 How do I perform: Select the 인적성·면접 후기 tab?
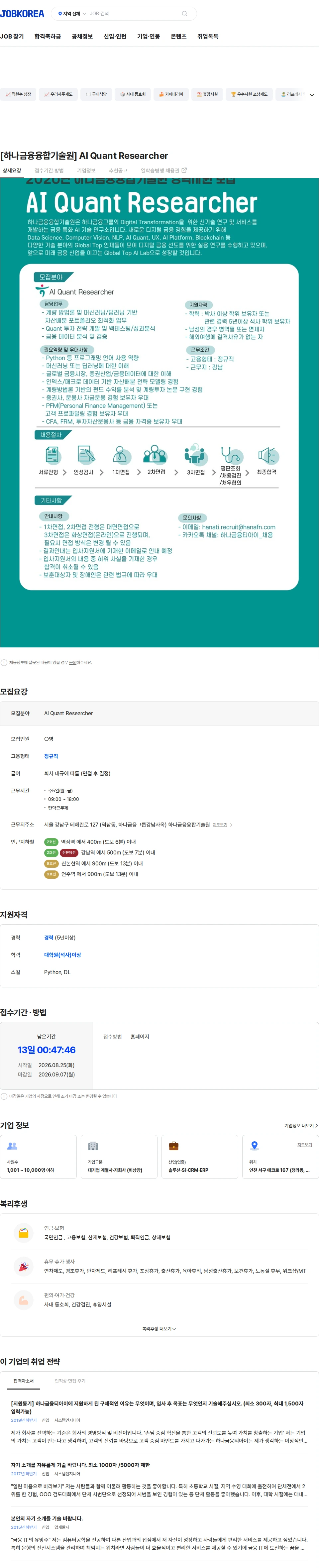[70, 1381]
